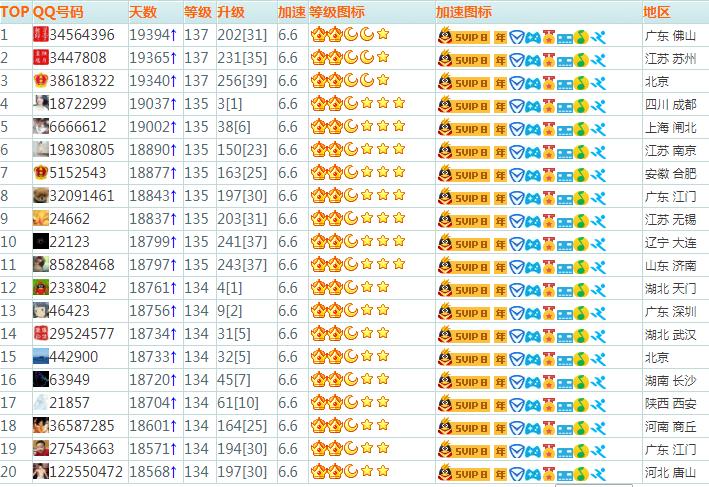Image resolution: width=709 pixels, height=487 pixels.
Task: Click the region '河北 唐山'
Action: coord(671,473)
